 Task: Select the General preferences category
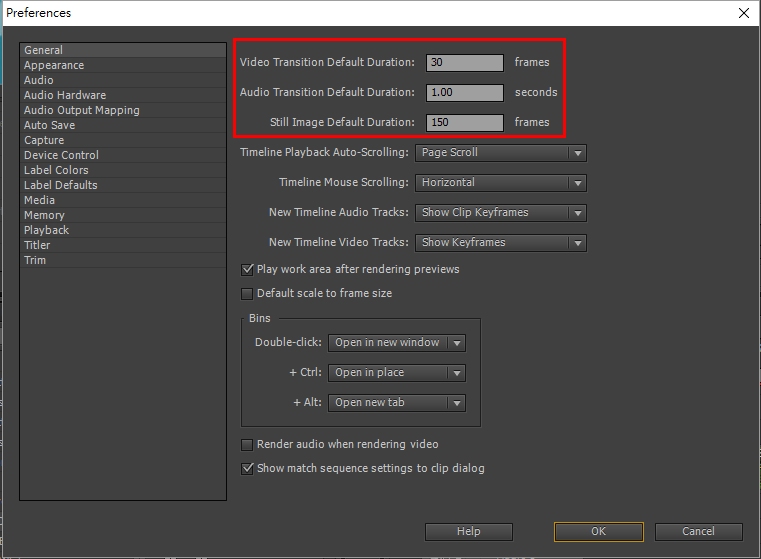click(123, 50)
